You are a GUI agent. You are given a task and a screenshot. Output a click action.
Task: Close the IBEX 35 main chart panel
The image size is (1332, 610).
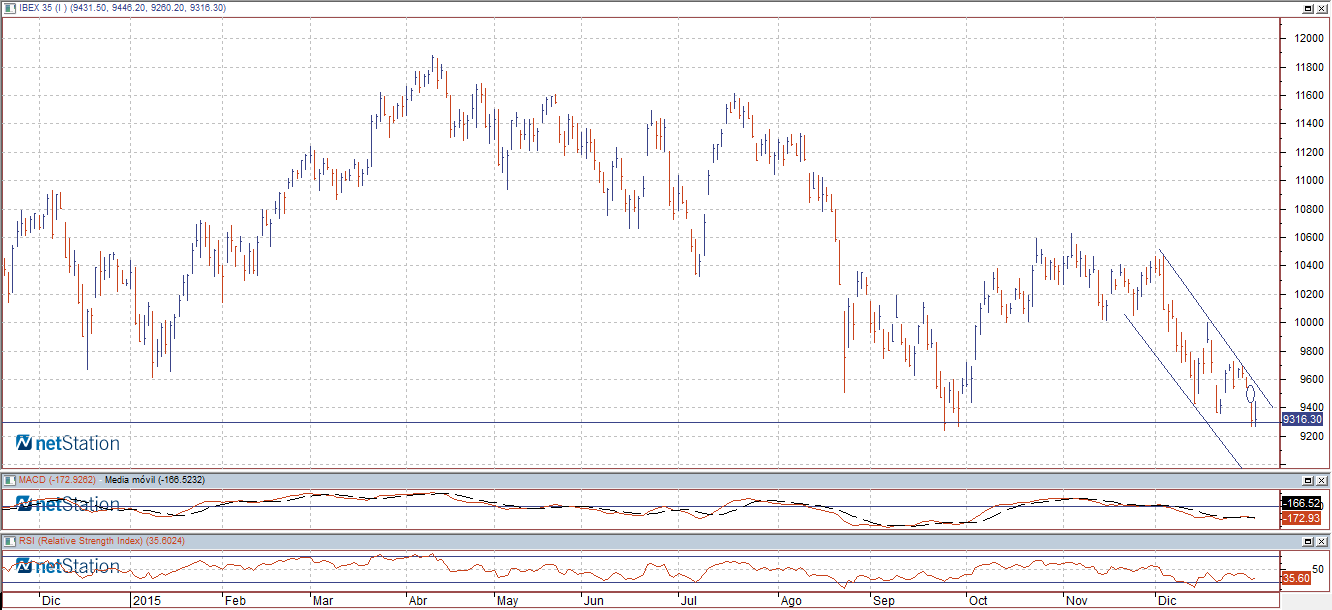point(1322,8)
